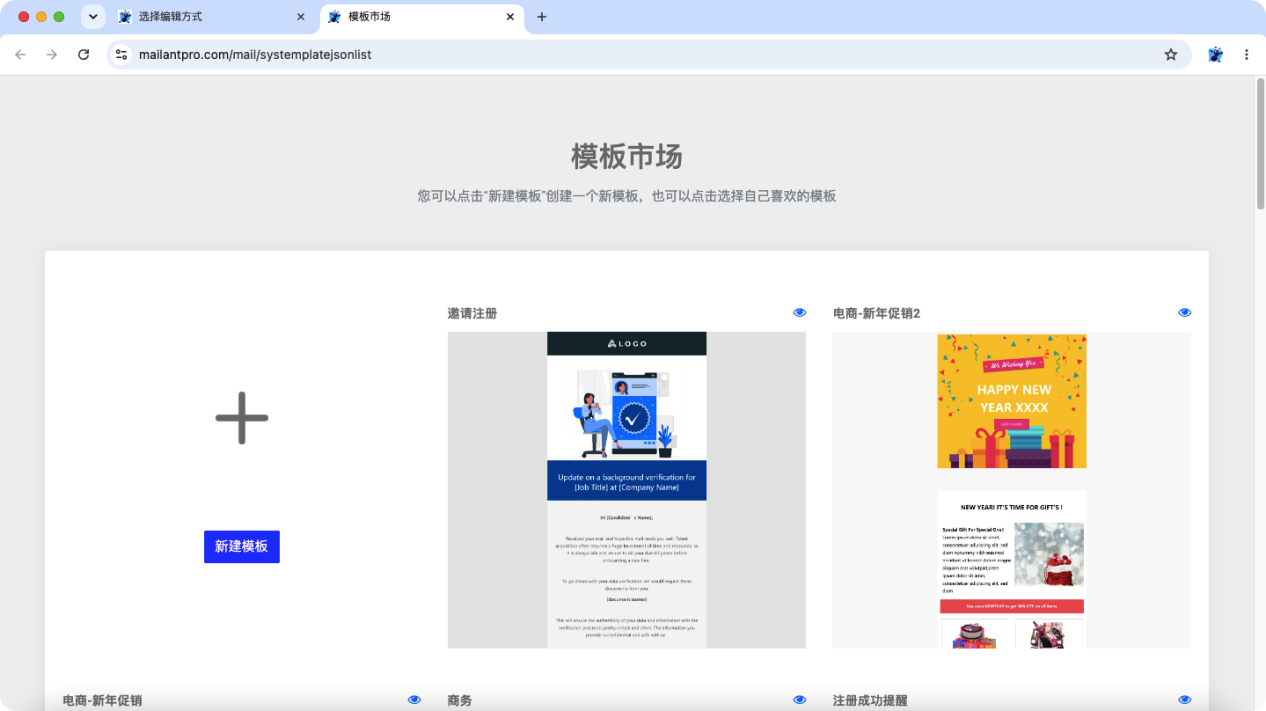
Task: Open the 电商-新年促销2 Happy New Year thumbnail
Action: point(1011,490)
